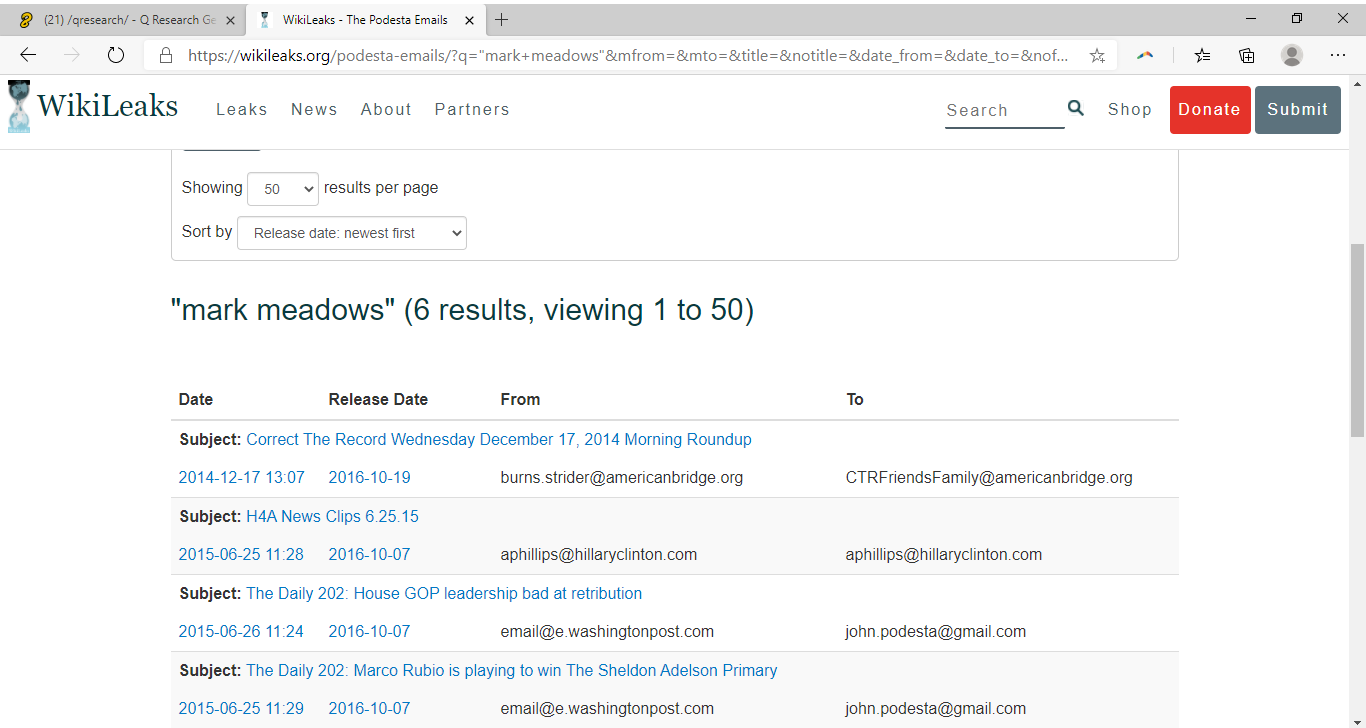This screenshot has height=728, width=1366.
Task: Click the Submit button
Action: 1298,110
